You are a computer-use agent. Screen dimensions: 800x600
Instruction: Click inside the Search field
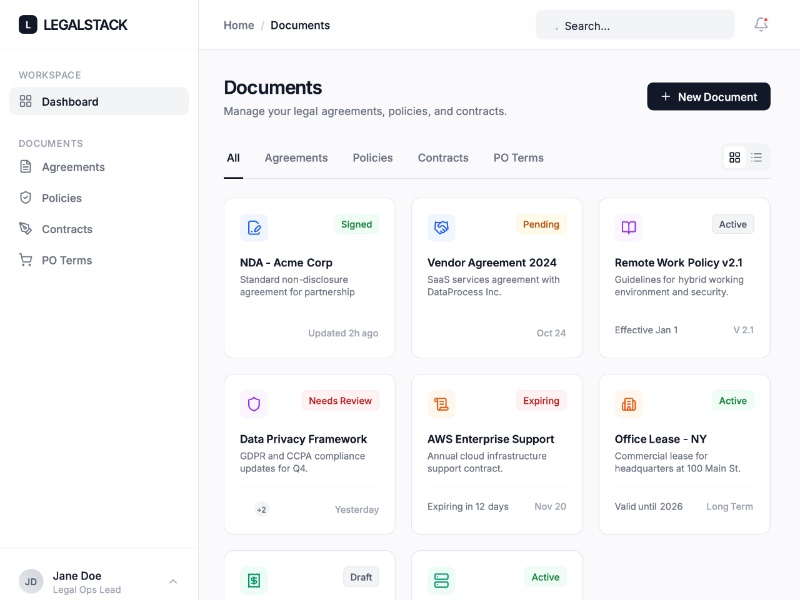click(x=634, y=24)
